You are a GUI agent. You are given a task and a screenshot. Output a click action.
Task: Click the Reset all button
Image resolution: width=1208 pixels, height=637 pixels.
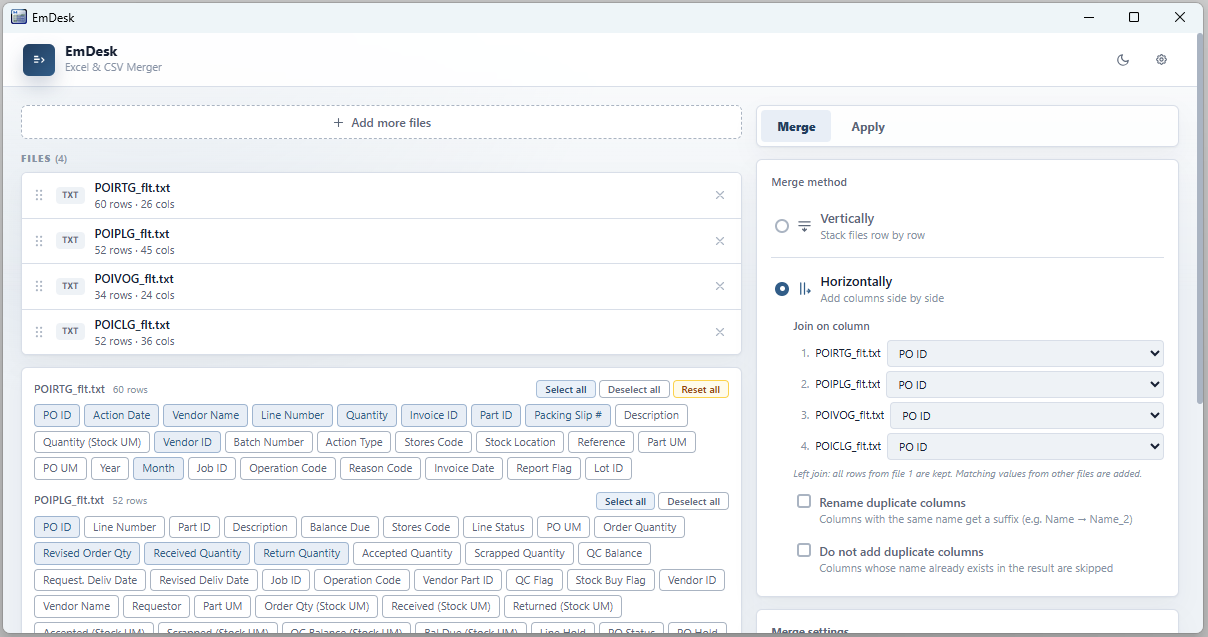(x=701, y=389)
